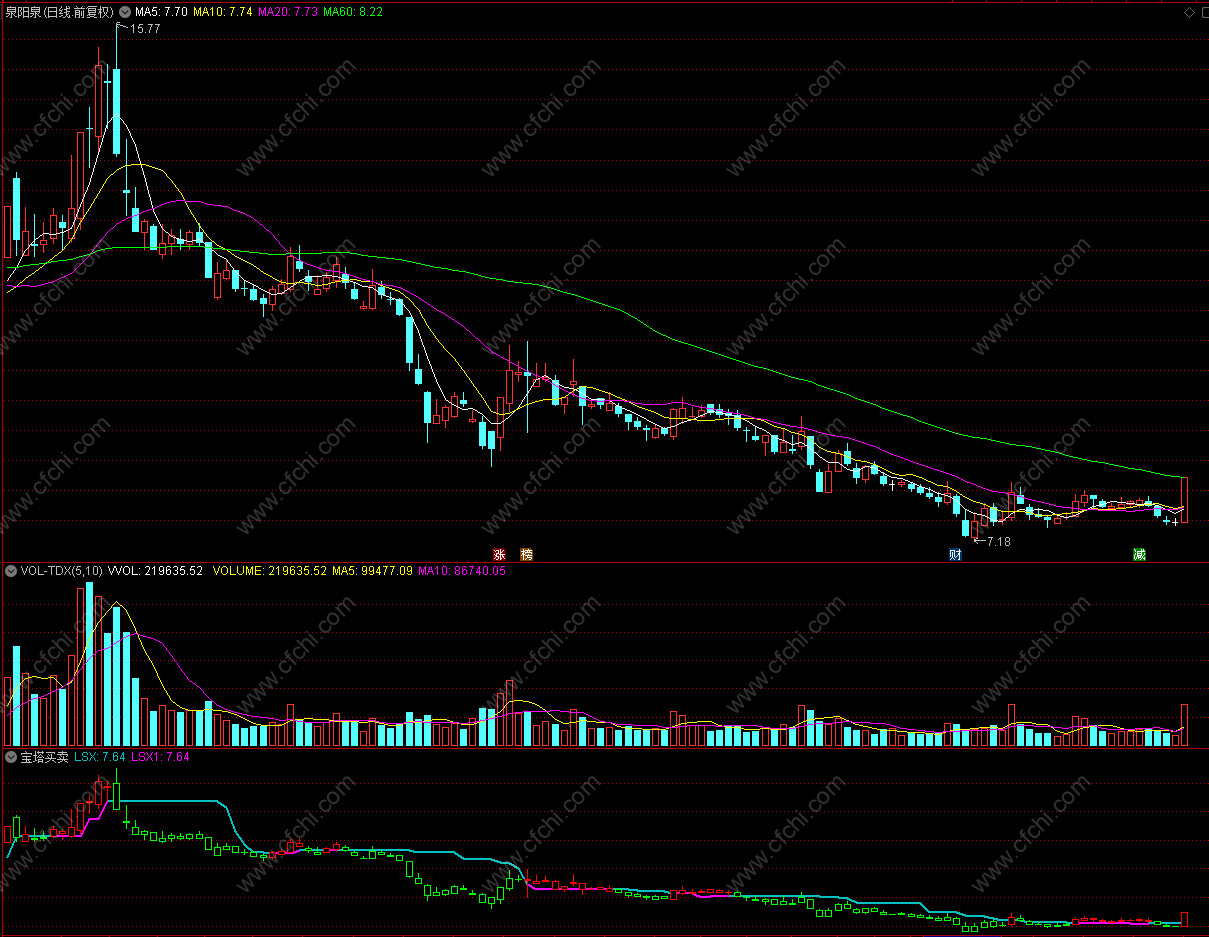
Task: Click the volume MA10: 86740.05 label
Action: coord(462,571)
